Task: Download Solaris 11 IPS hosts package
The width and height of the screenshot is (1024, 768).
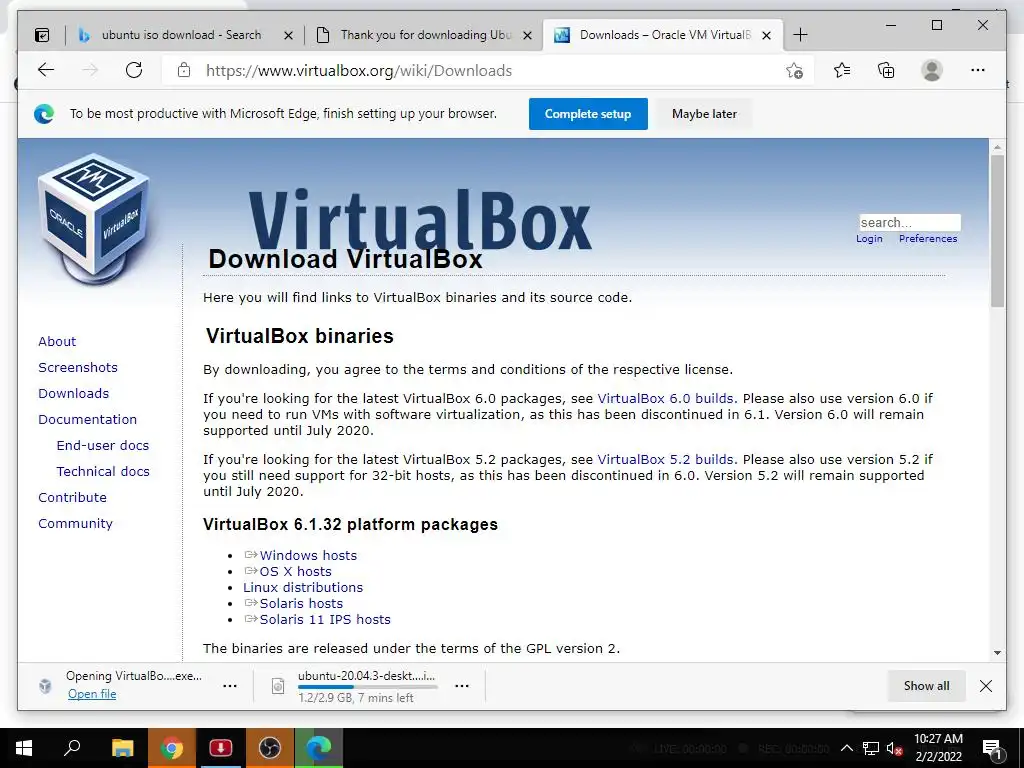Action: coord(325,620)
